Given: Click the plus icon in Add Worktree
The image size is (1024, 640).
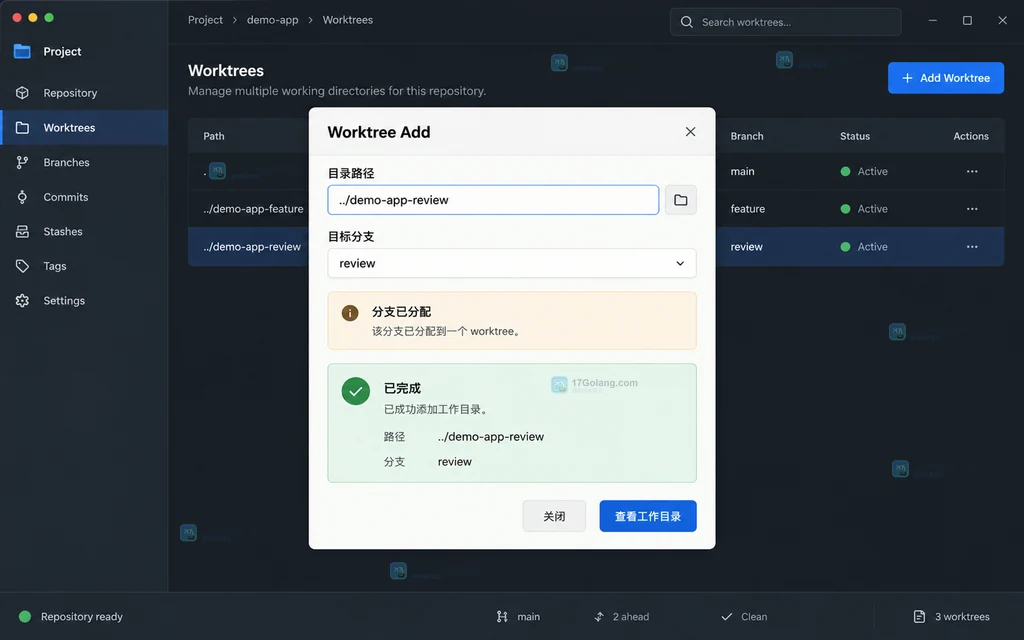Looking at the screenshot, I should coord(907,78).
